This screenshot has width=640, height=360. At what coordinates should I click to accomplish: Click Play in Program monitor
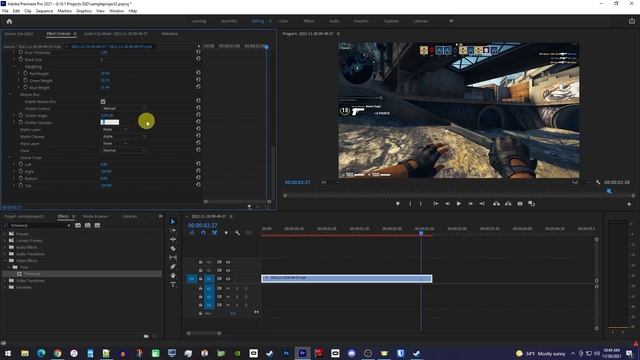(459, 203)
